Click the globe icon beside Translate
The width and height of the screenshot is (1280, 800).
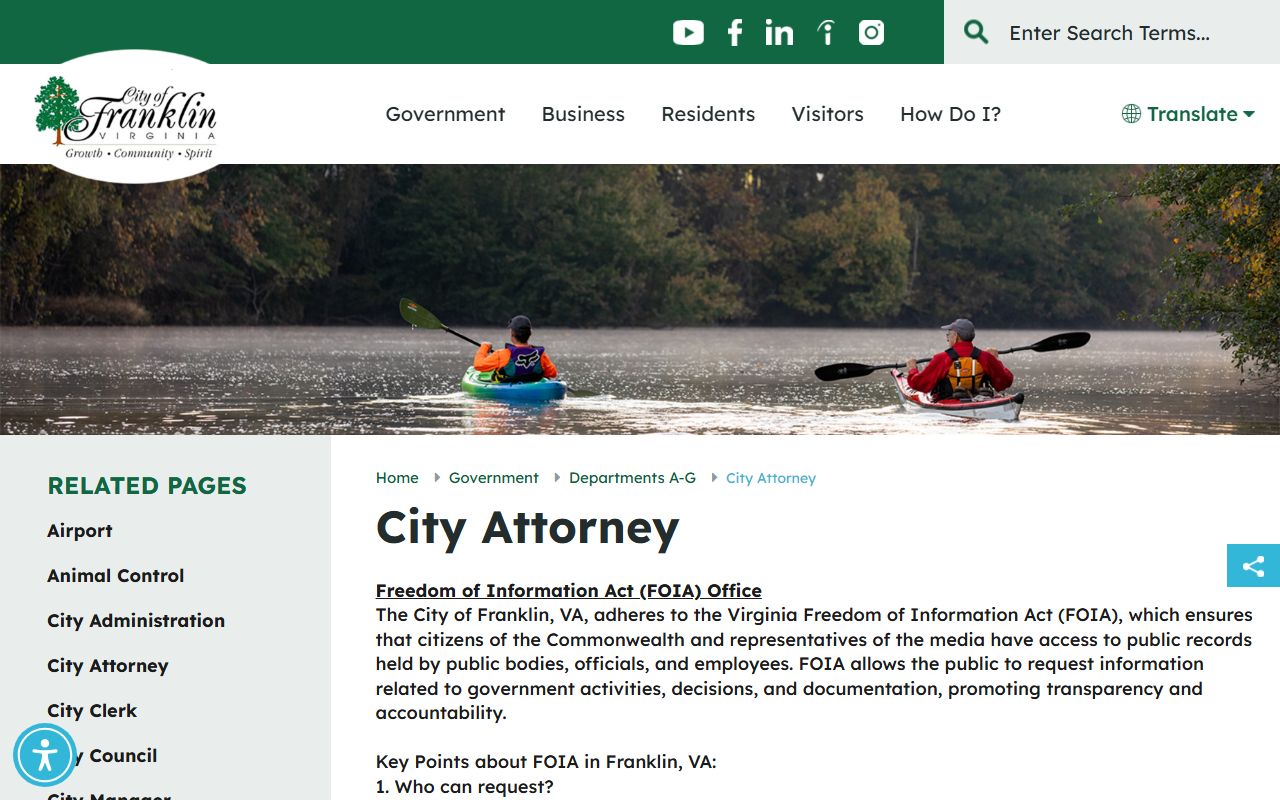[x=1131, y=114]
